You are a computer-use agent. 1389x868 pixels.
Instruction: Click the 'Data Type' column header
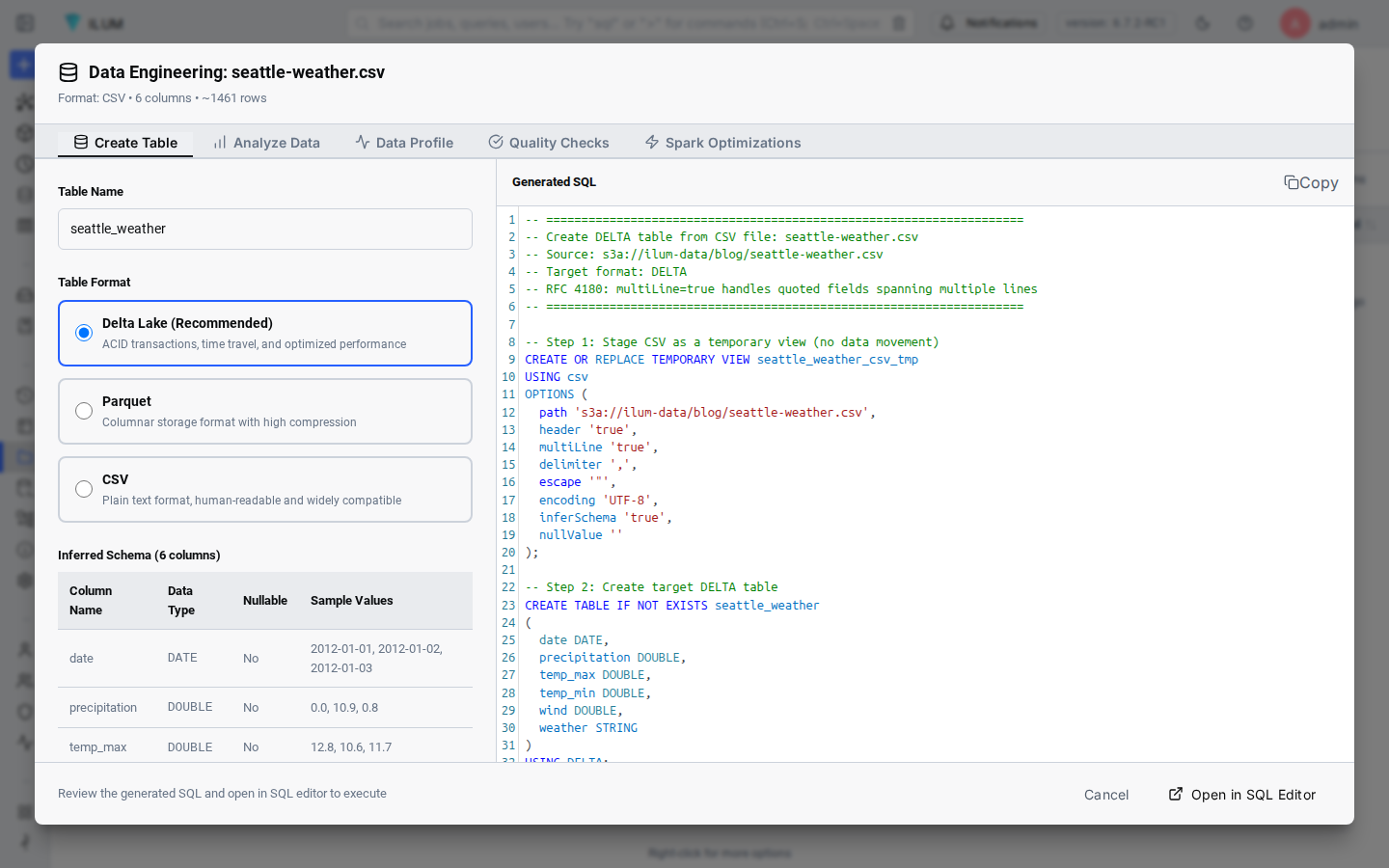point(181,601)
